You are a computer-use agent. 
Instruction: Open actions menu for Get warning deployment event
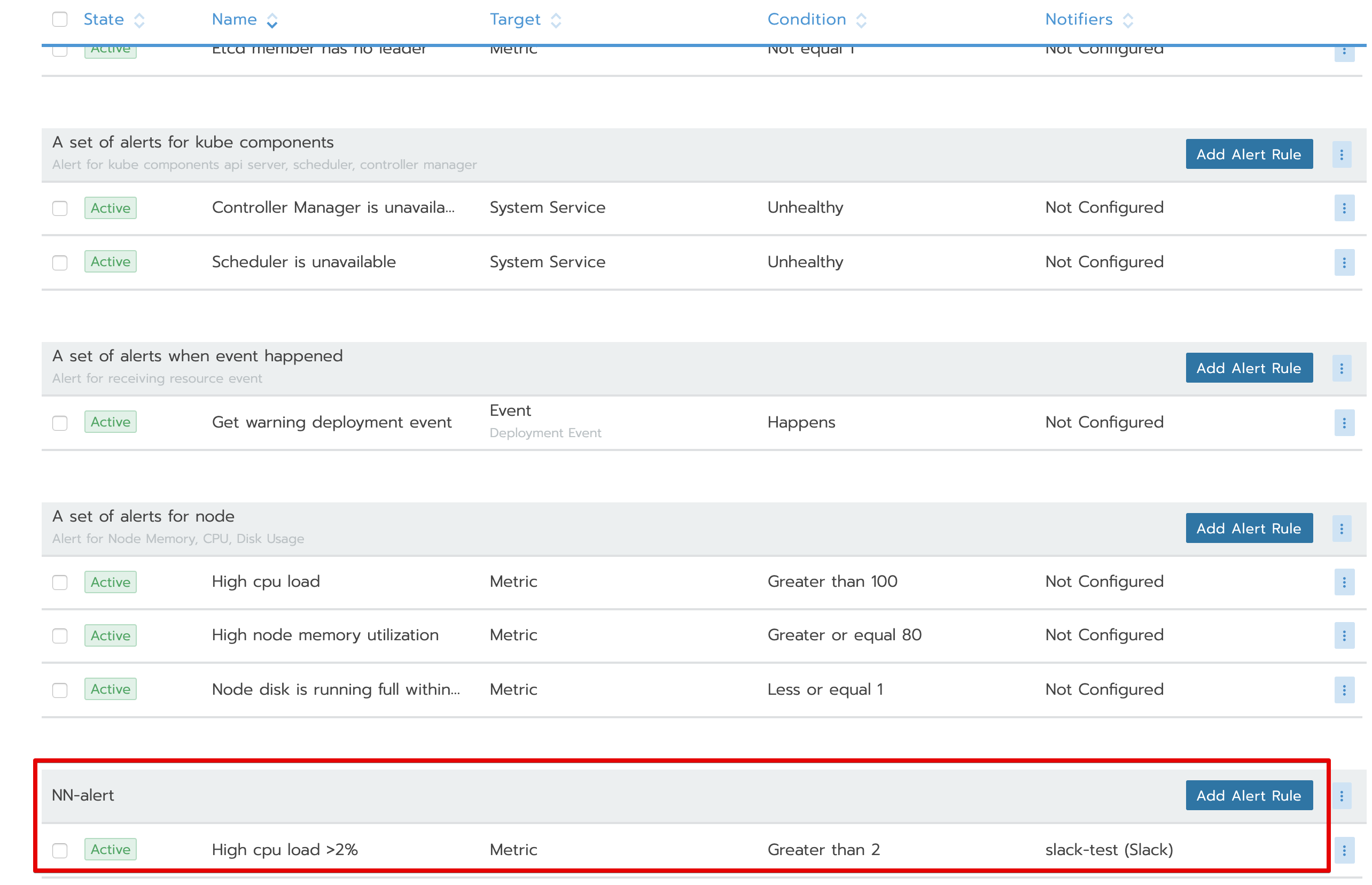tap(1343, 423)
